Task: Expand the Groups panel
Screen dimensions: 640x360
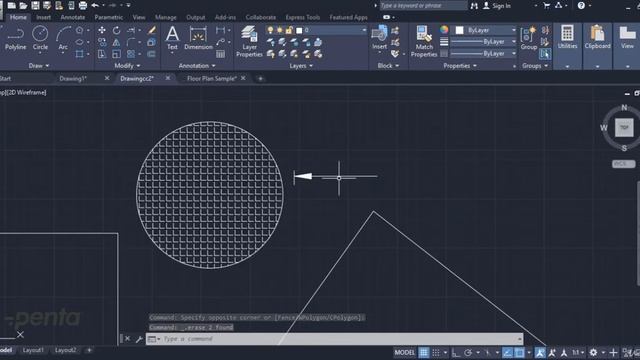Action: [x=535, y=66]
